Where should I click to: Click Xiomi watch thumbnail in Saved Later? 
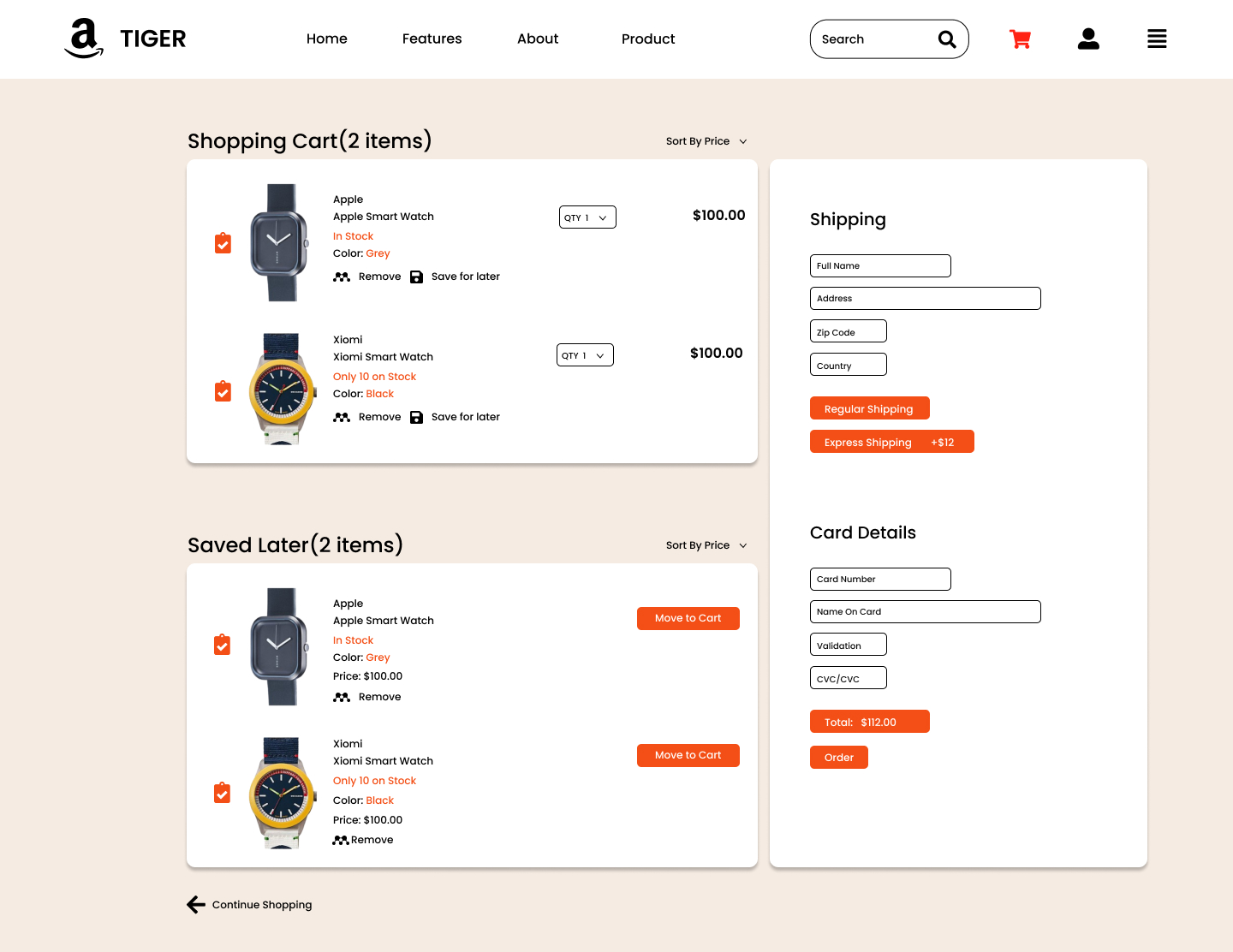282,793
